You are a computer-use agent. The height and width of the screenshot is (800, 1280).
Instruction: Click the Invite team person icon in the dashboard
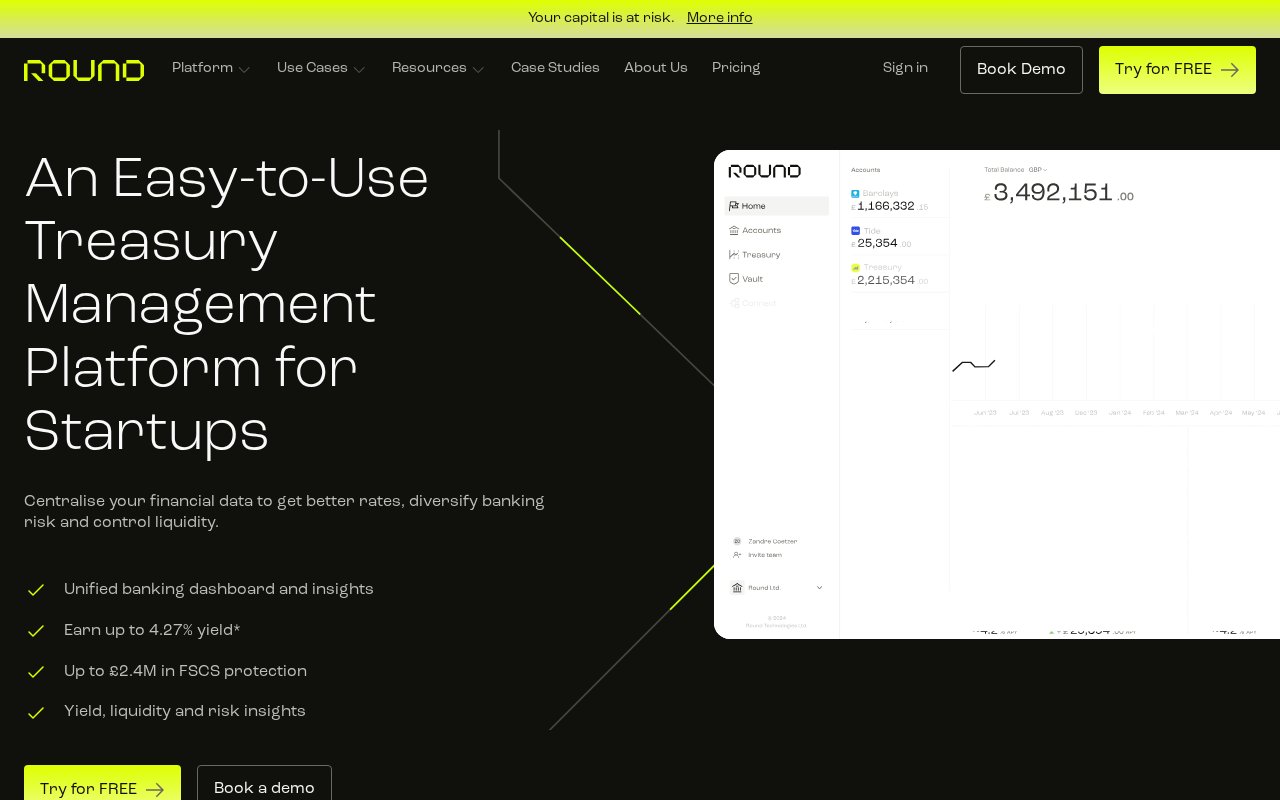click(x=737, y=555)
